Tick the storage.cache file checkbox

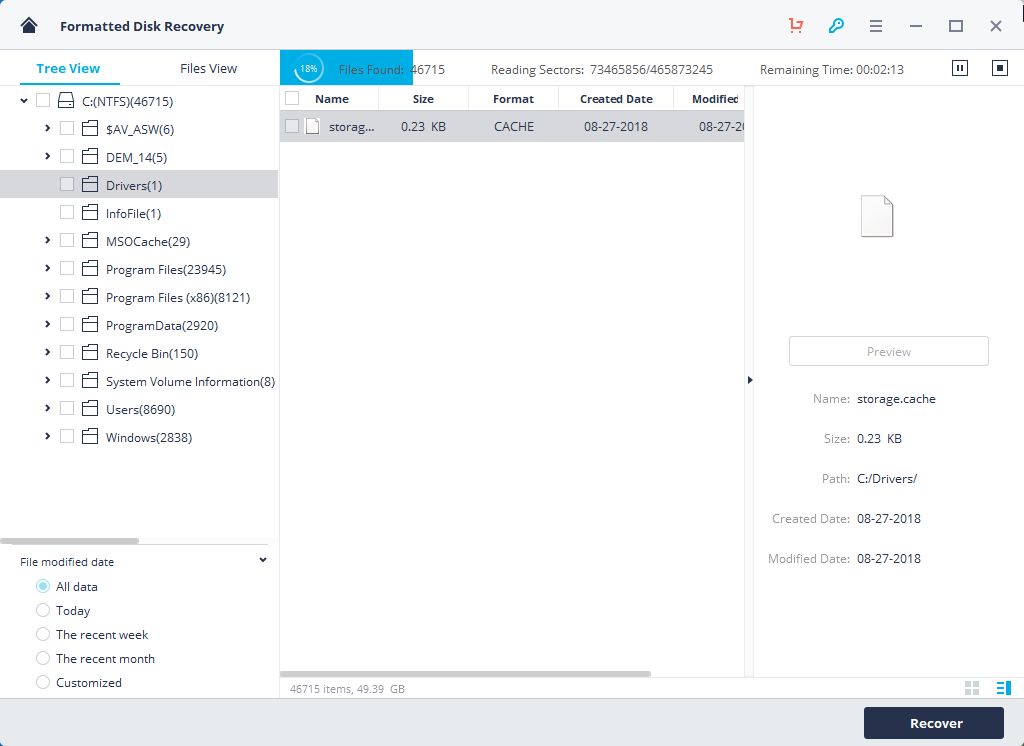tap(292, 126)
